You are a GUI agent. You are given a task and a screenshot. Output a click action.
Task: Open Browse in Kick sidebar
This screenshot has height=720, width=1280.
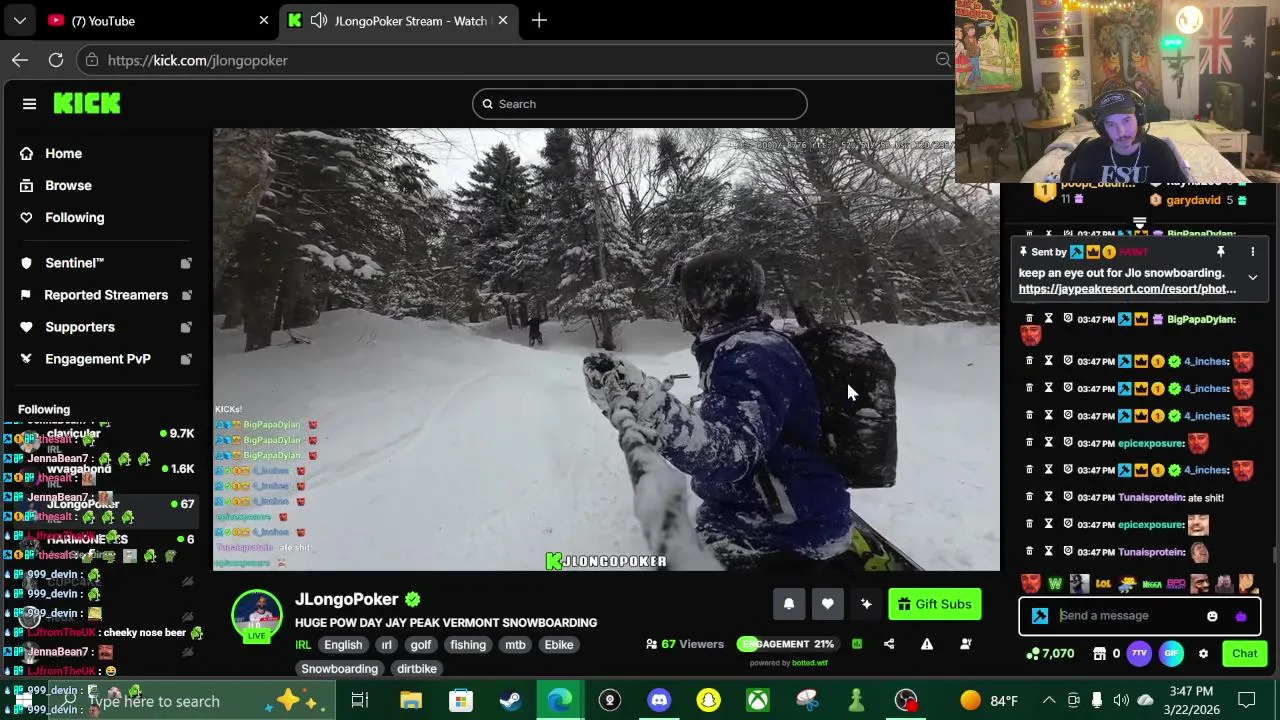click(x=68, y=185)
